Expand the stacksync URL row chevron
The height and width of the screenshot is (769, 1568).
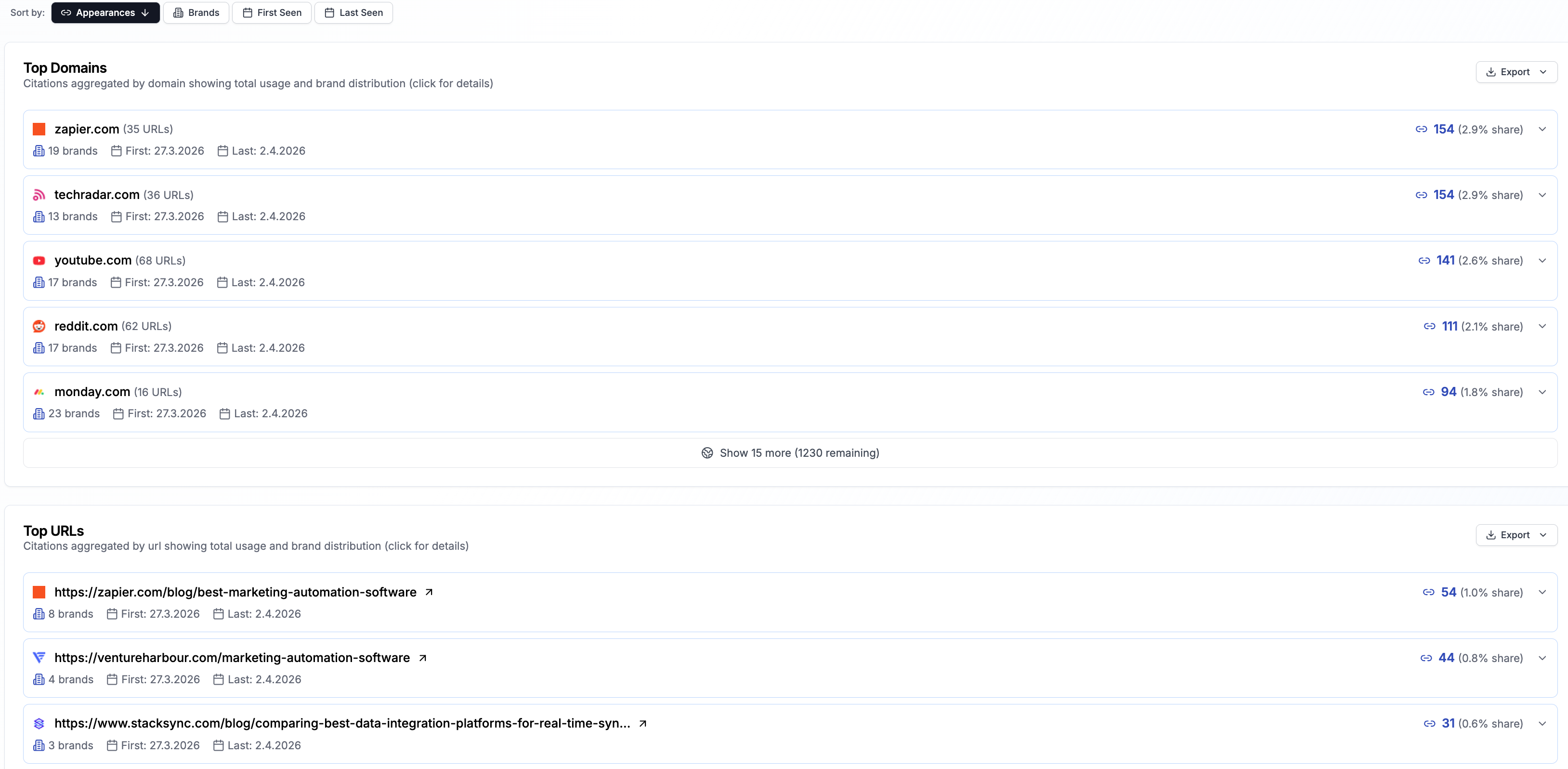[x=1542, y=724]
